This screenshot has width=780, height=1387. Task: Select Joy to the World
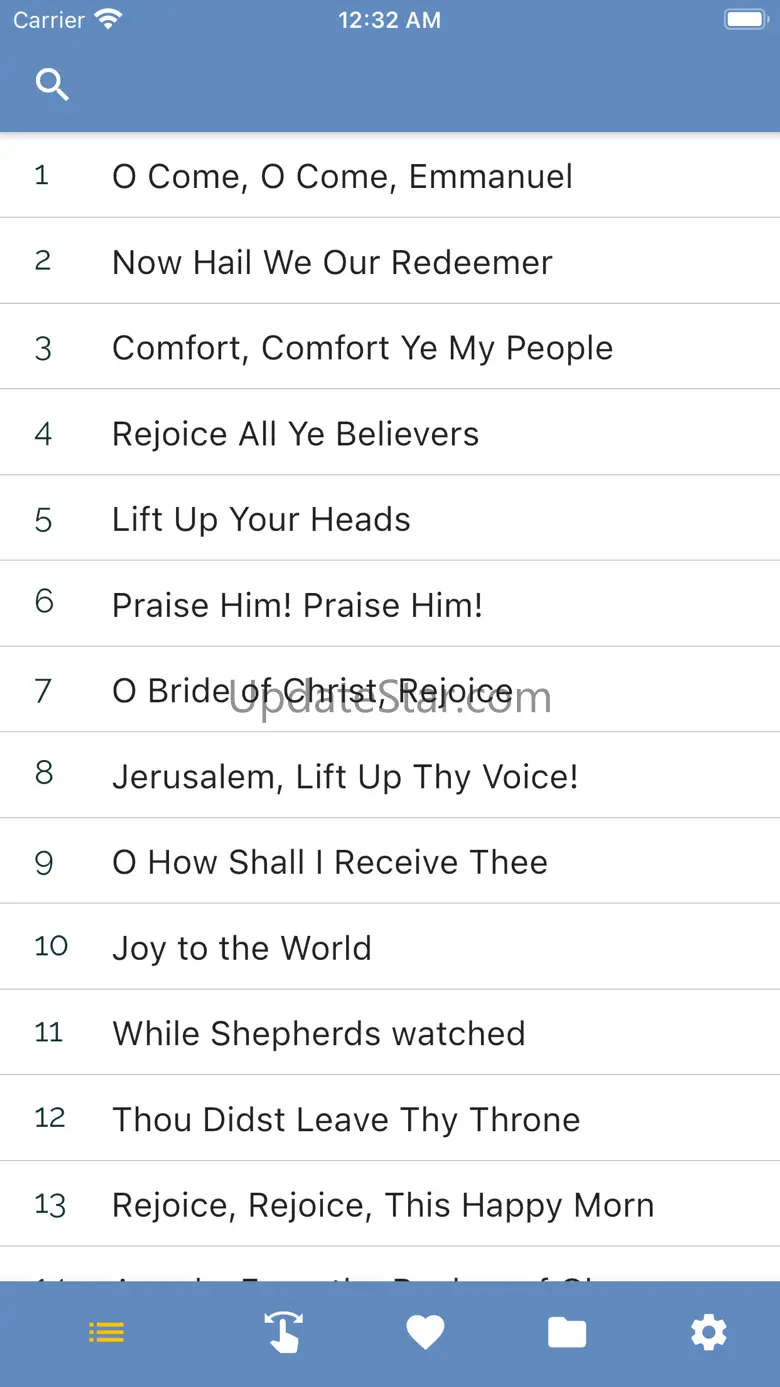coord(241,948)
